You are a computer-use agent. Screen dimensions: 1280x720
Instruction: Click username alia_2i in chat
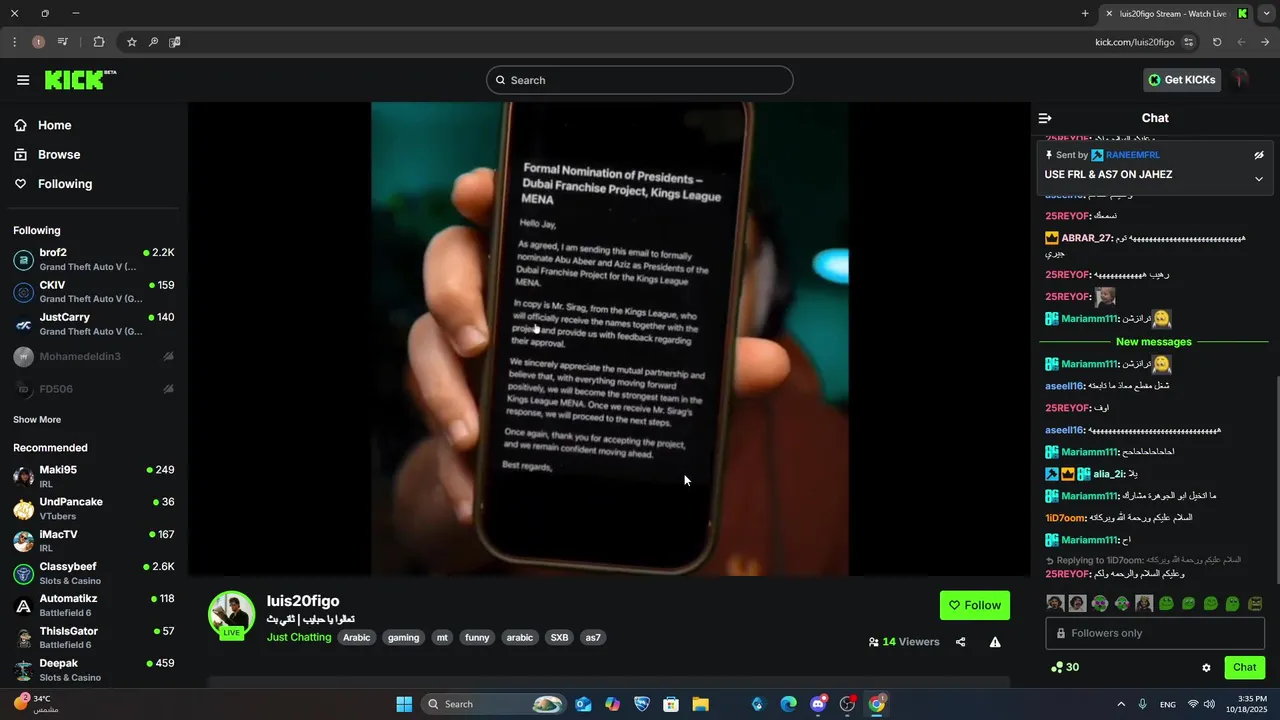1108,474
